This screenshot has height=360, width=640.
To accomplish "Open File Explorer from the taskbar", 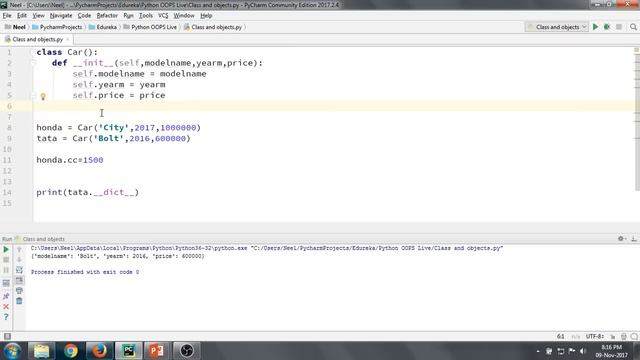I will pos(41,351).
